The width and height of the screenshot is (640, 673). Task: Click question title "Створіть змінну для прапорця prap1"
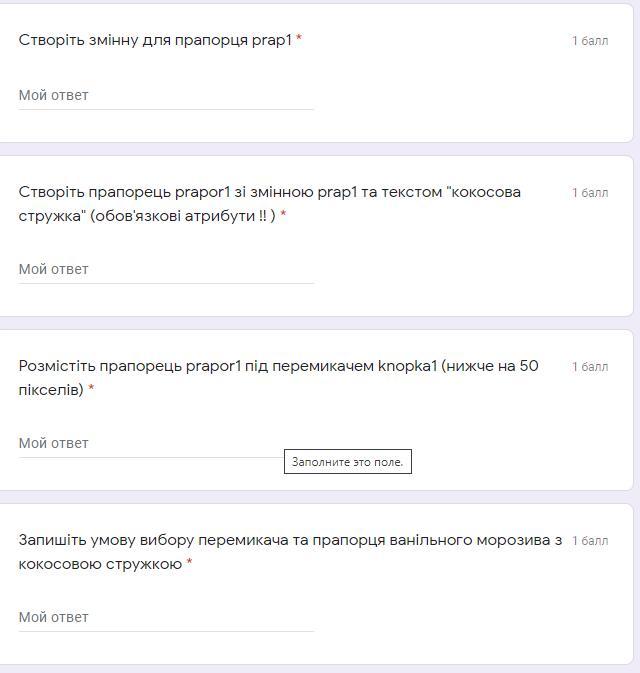pos(155,40)
